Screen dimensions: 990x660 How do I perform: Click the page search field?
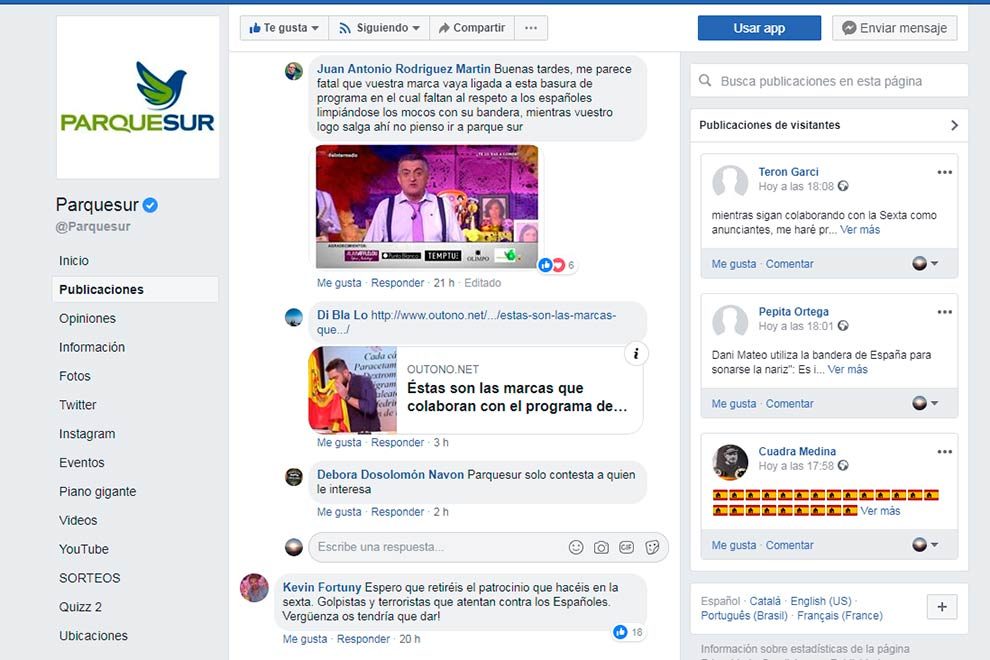(x=829, y=81)
